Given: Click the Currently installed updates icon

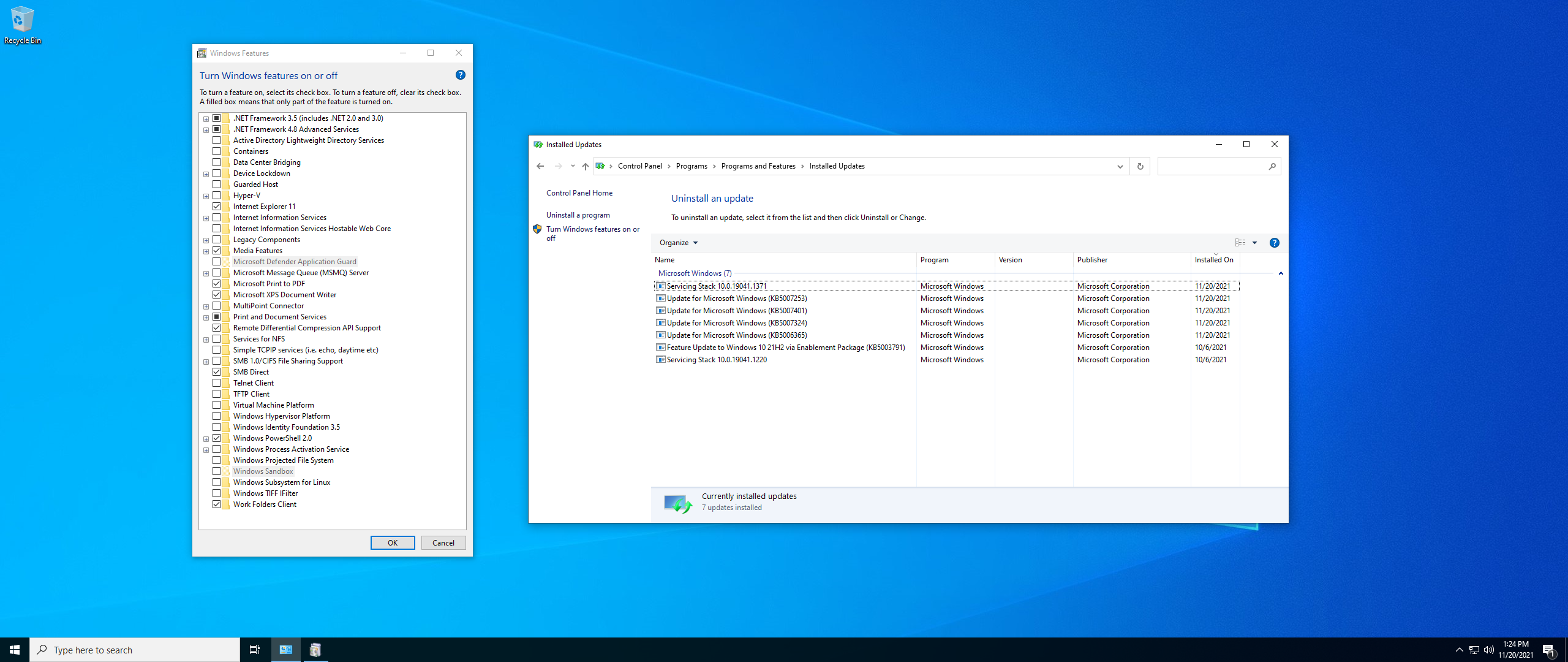Looking at the screenshot, I should [678, 503].
